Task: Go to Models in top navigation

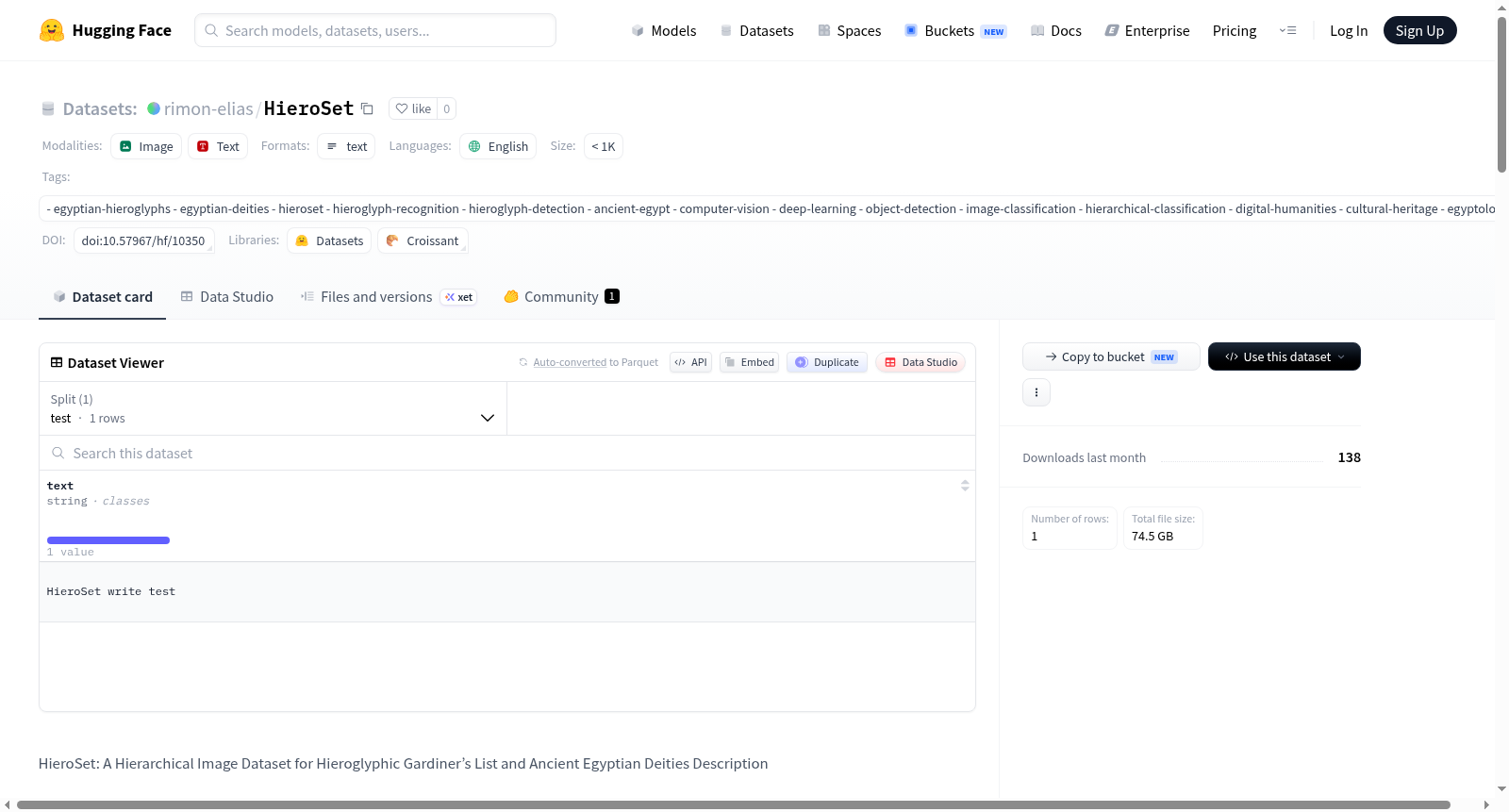Action: (664, 30)
